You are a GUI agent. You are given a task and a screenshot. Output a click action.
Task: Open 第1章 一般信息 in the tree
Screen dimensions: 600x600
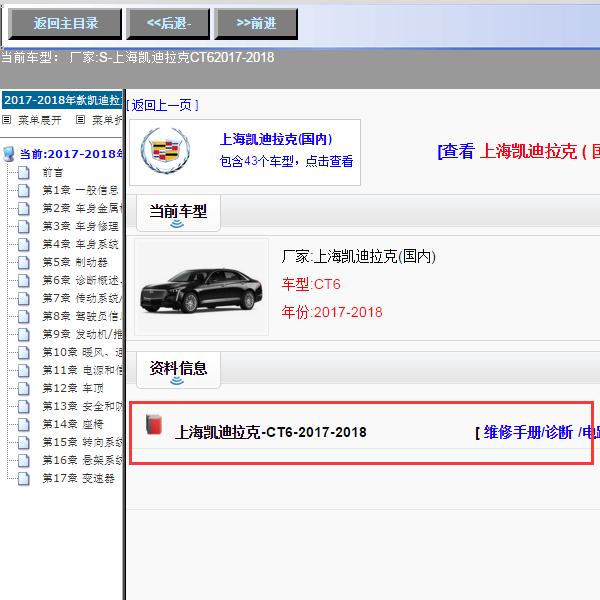tap(80, 190)
